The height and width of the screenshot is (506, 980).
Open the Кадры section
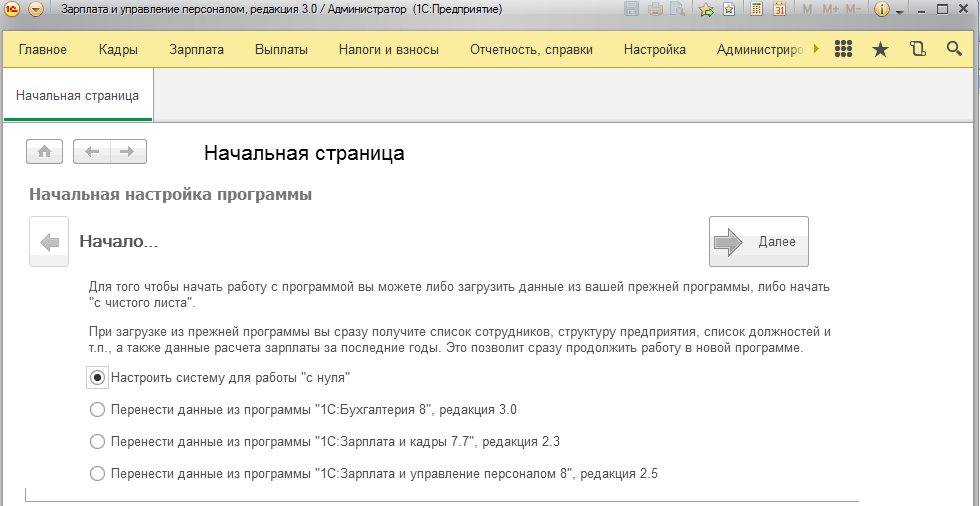pos(118,49)
